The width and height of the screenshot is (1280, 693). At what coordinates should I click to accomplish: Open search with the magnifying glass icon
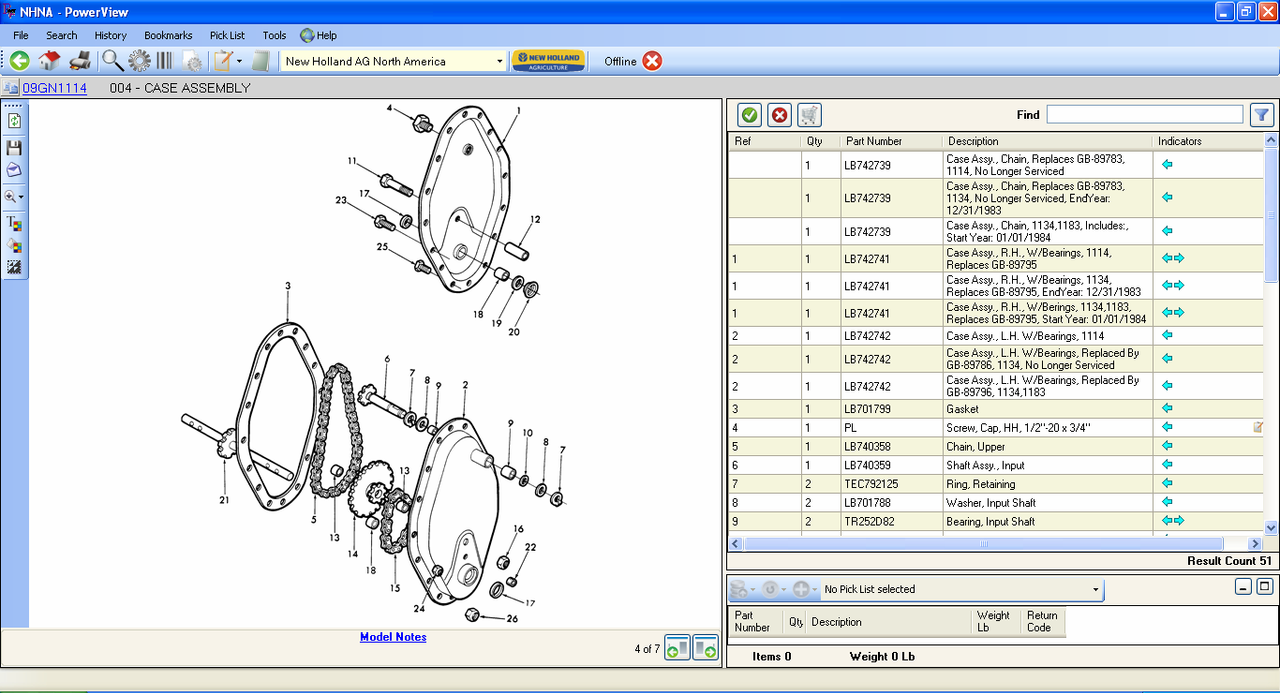click(x=112, y=61)
